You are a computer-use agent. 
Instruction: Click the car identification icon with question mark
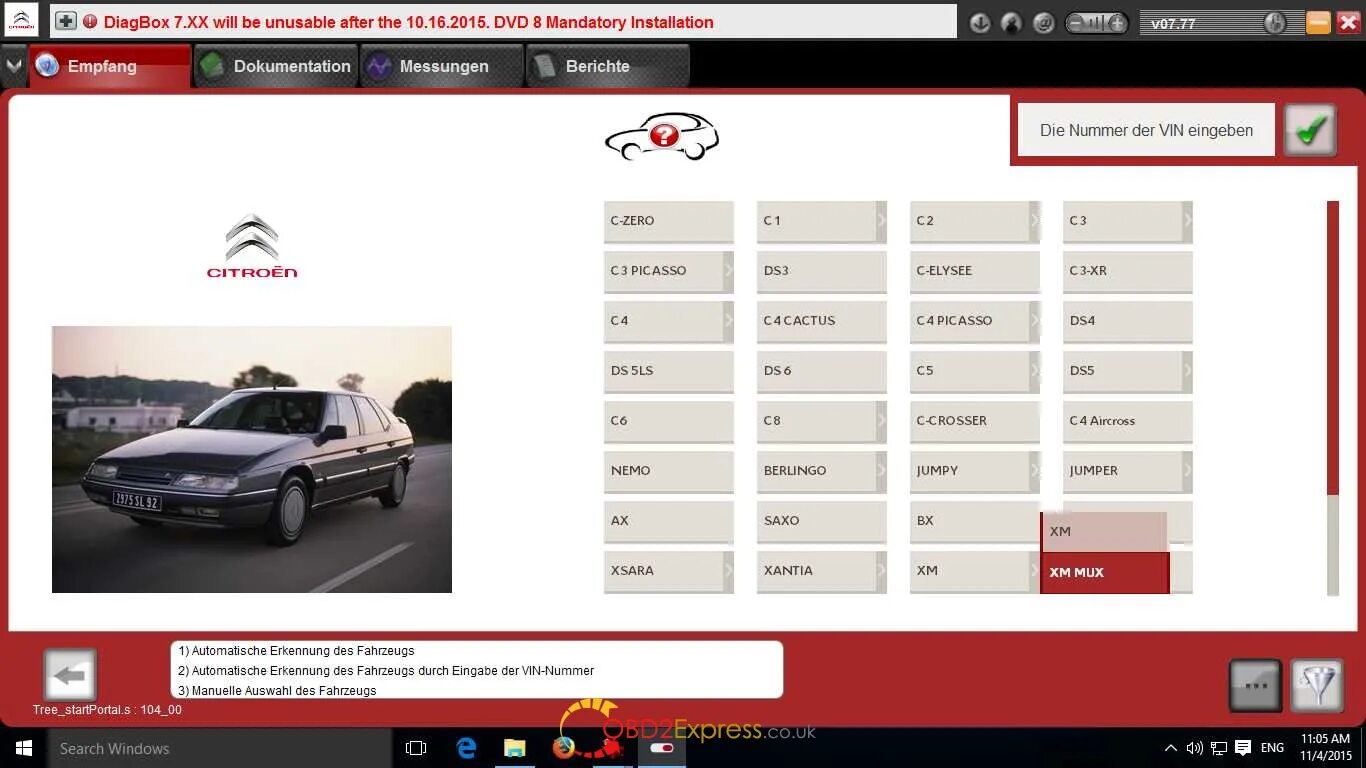pos(662,136)
